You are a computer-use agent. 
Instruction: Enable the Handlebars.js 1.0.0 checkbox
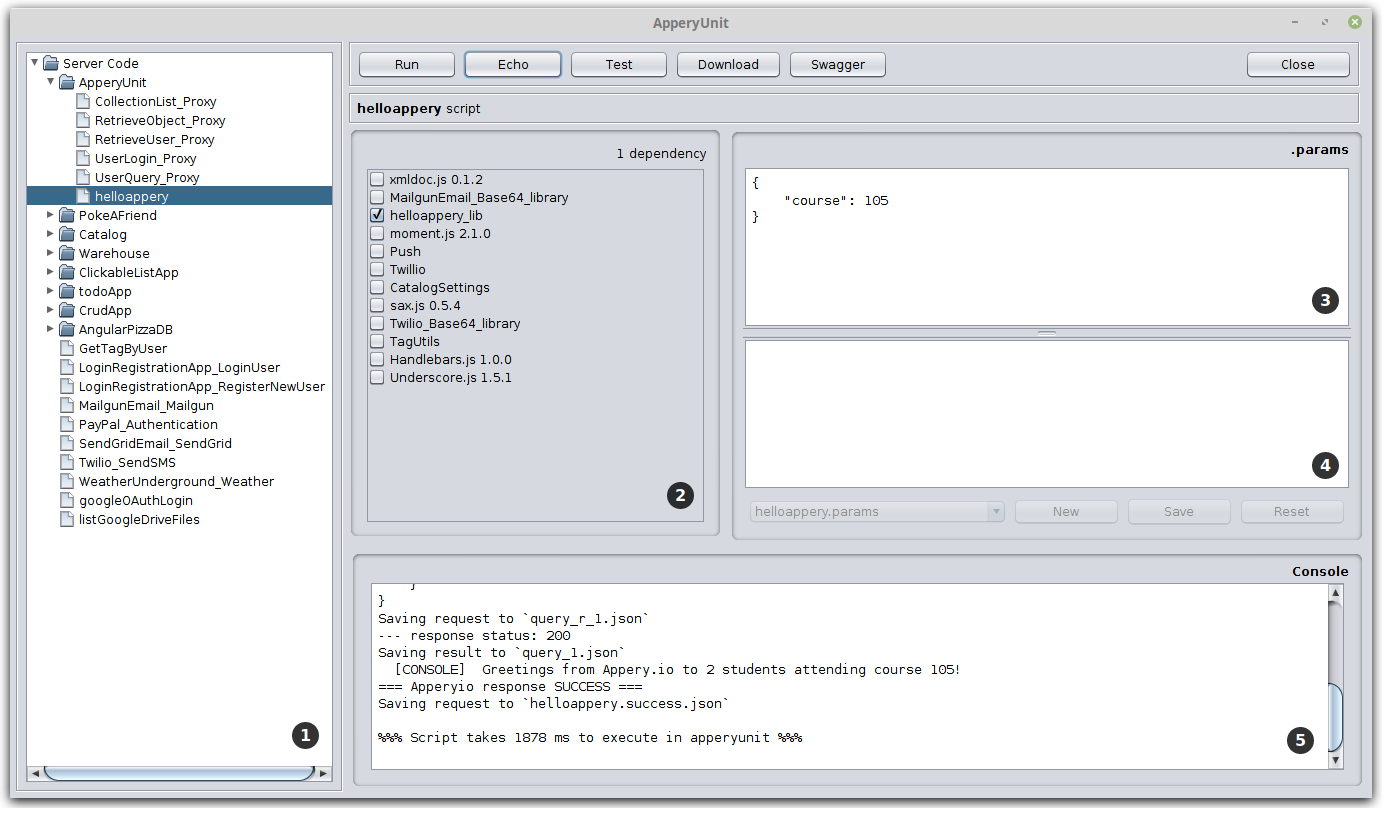point(377,359)
